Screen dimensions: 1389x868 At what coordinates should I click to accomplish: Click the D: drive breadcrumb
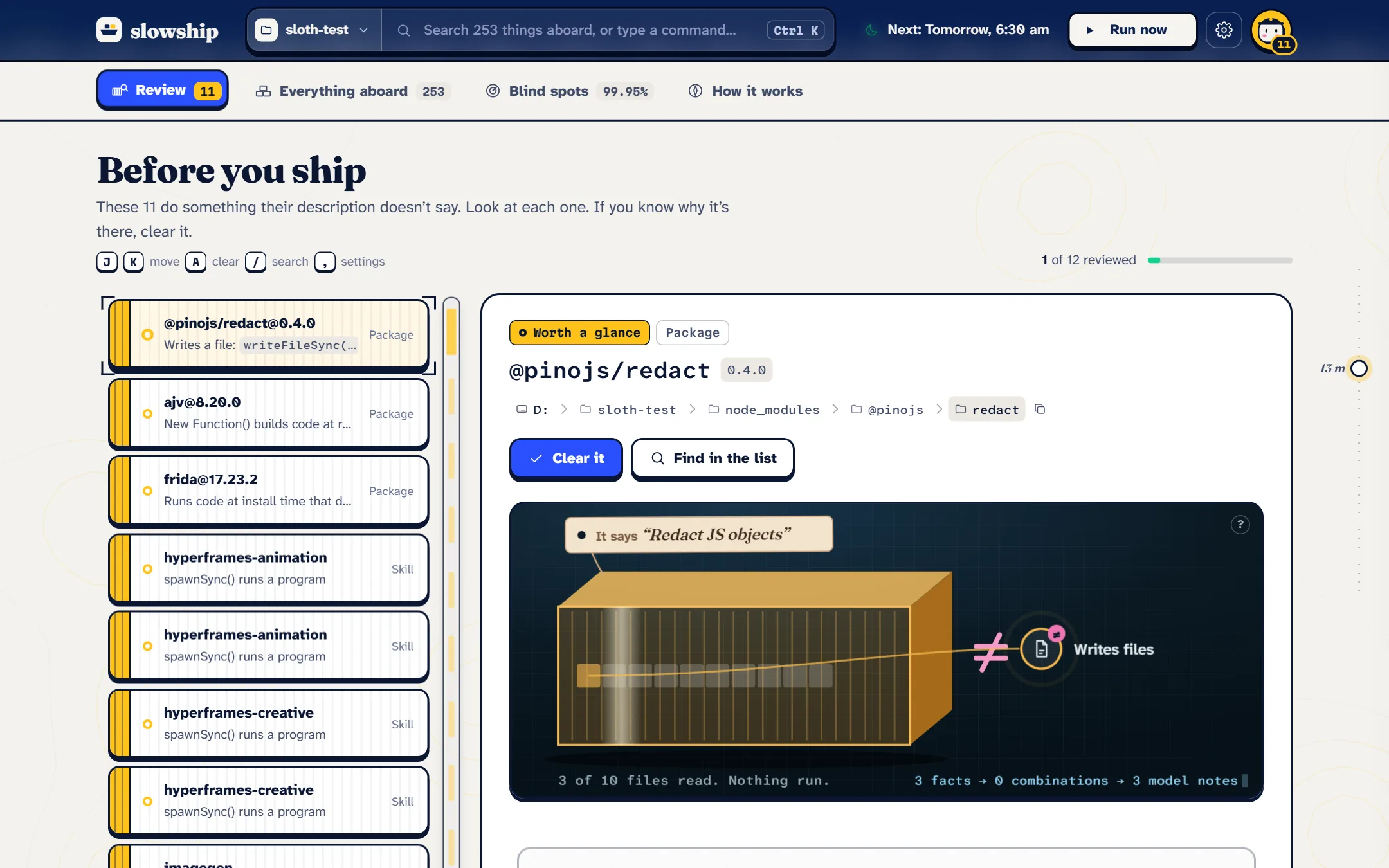[532, 410]
